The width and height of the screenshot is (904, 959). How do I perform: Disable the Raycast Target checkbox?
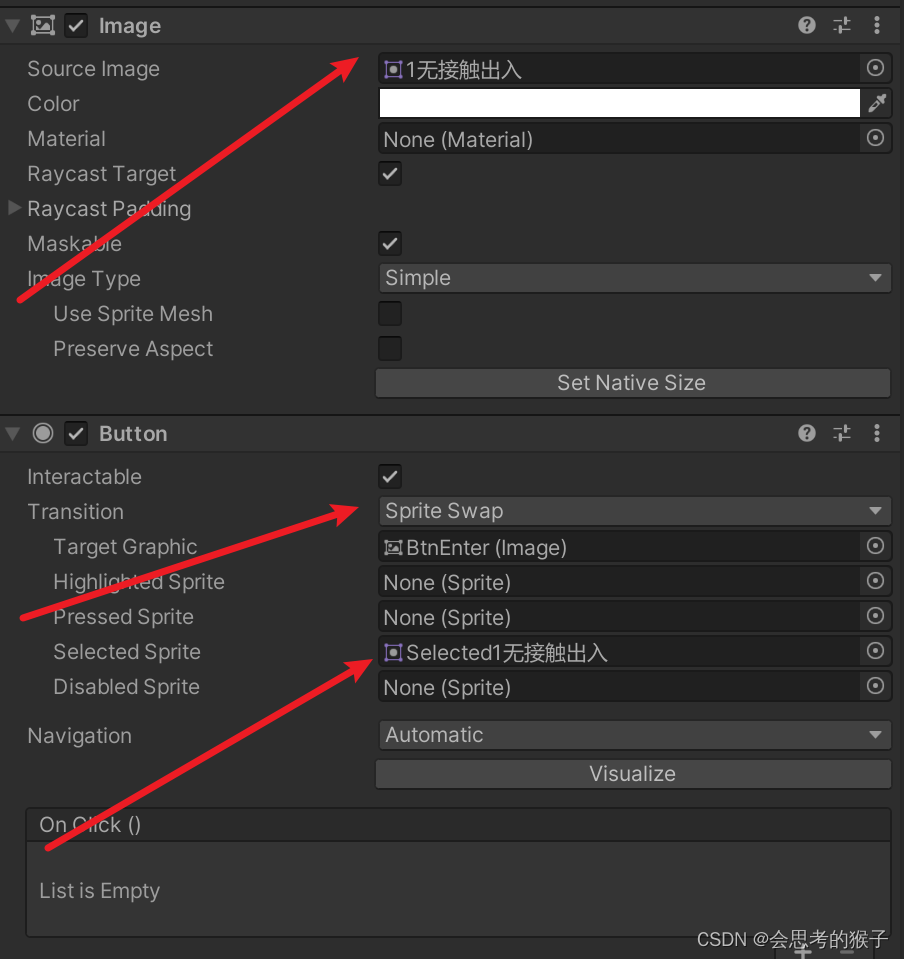point(389,173)
